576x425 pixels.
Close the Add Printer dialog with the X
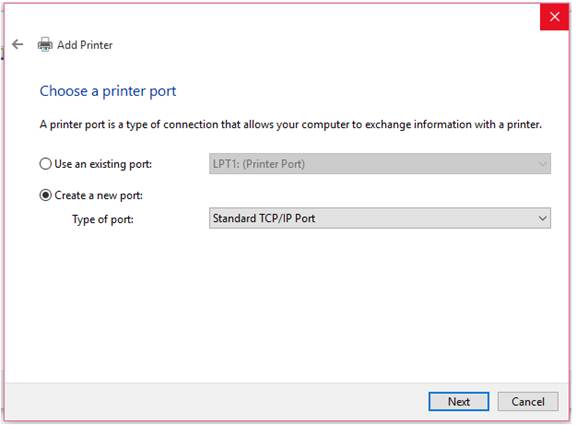(x=554, y=17)
